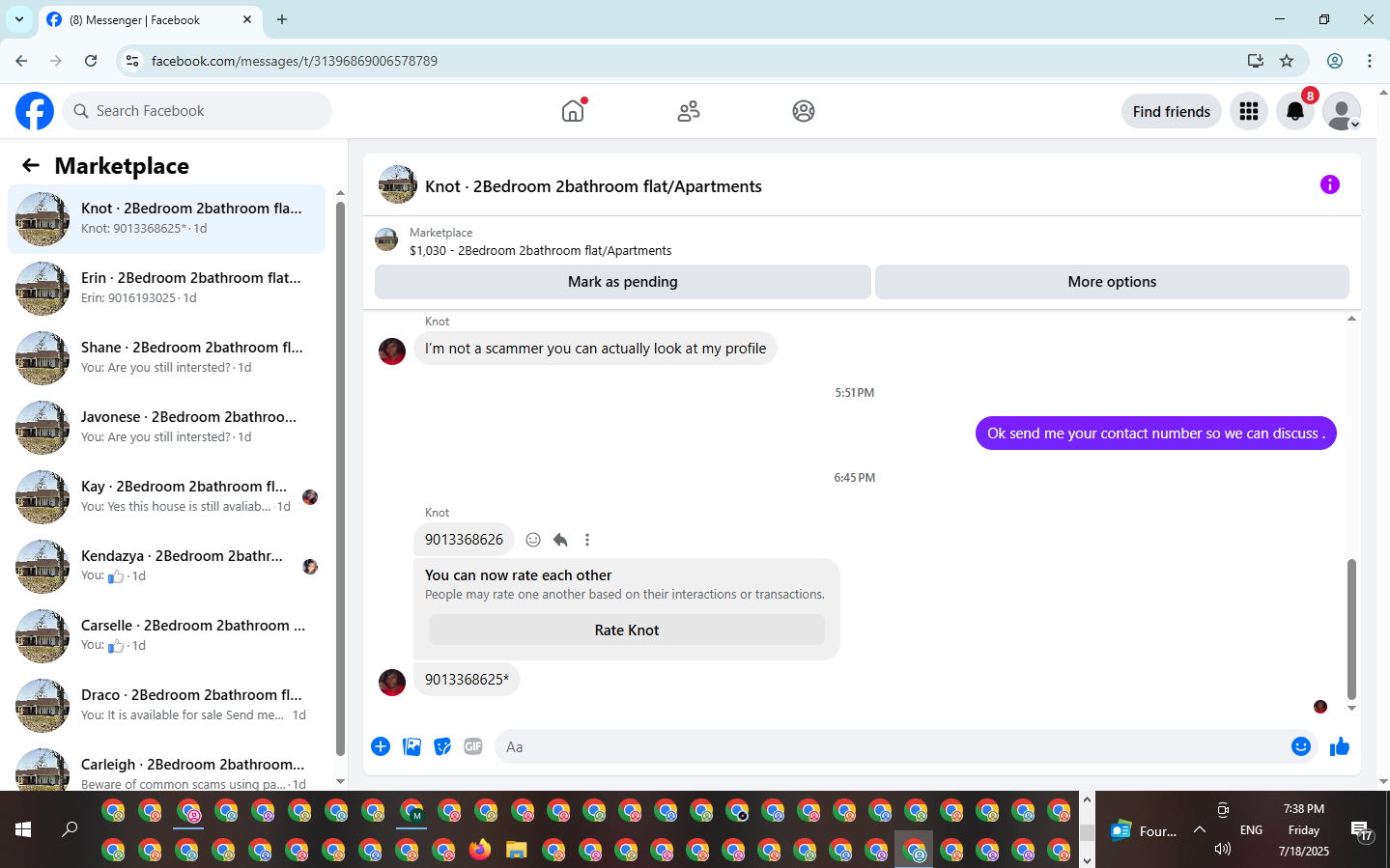1390x868 pixels.
Task: Open the Draco conversation
Action: [167, 706]
